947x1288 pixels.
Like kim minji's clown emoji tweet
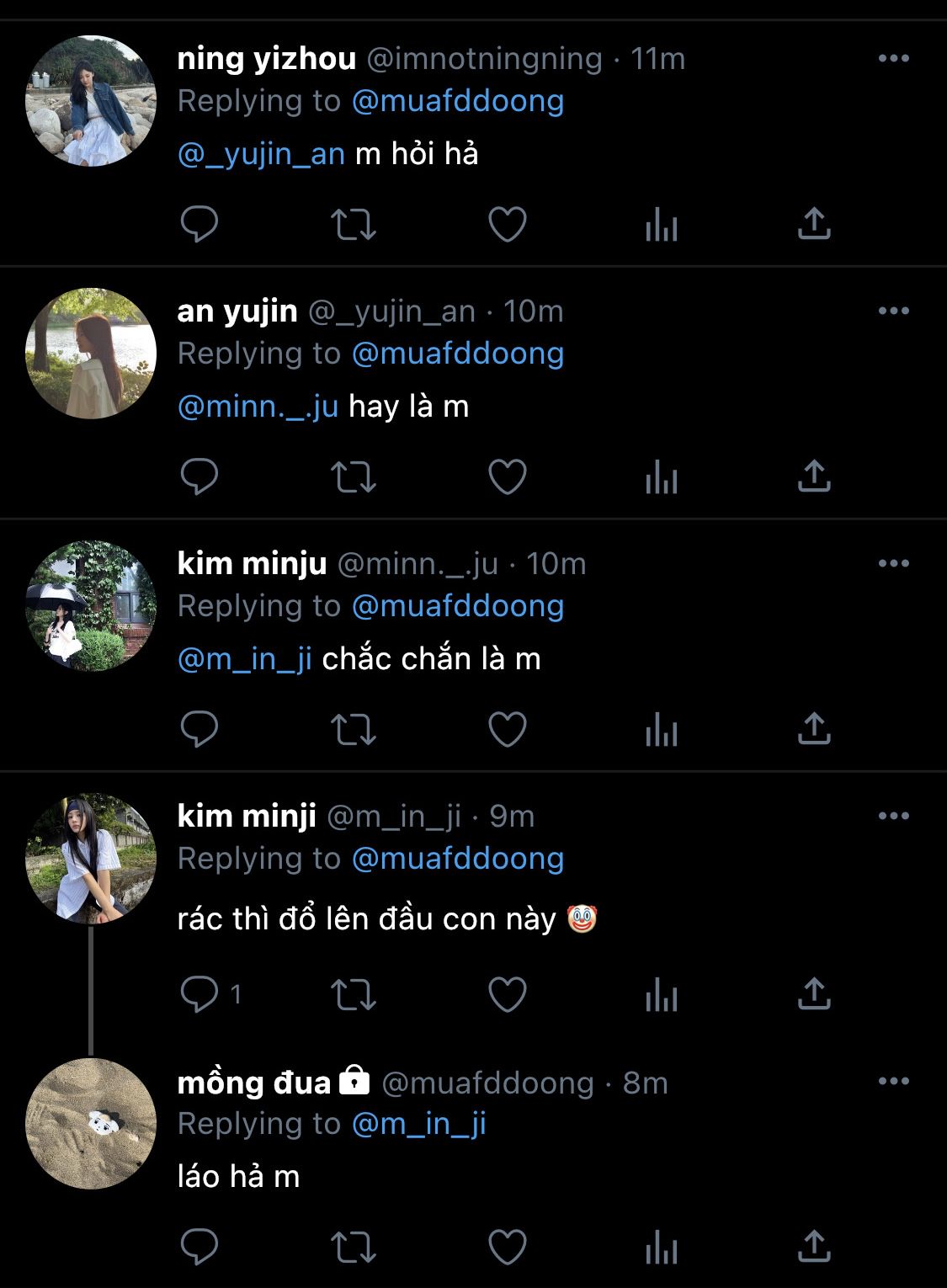click(x=508, y=994)
